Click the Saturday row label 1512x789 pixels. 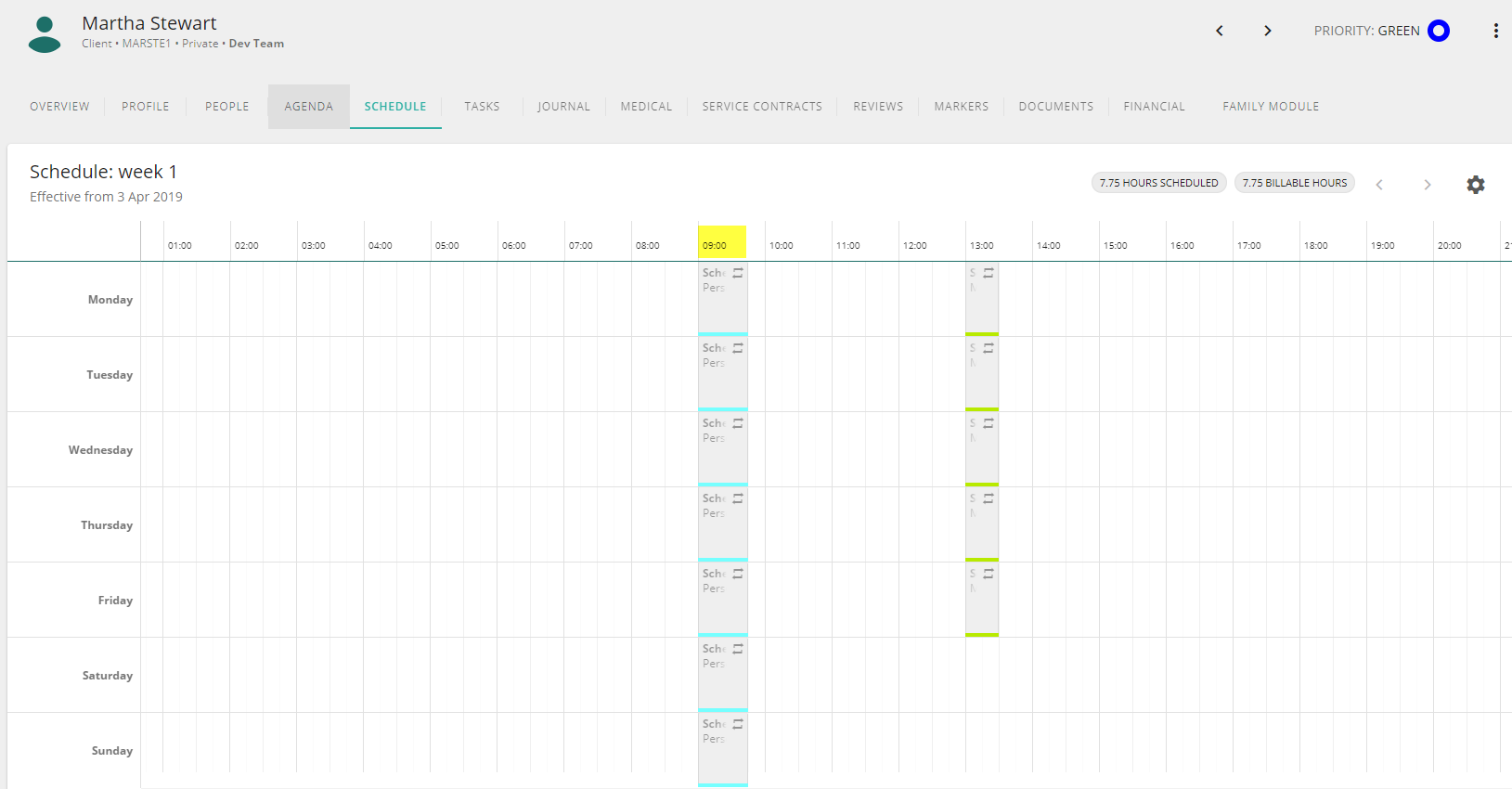(108, 676)
